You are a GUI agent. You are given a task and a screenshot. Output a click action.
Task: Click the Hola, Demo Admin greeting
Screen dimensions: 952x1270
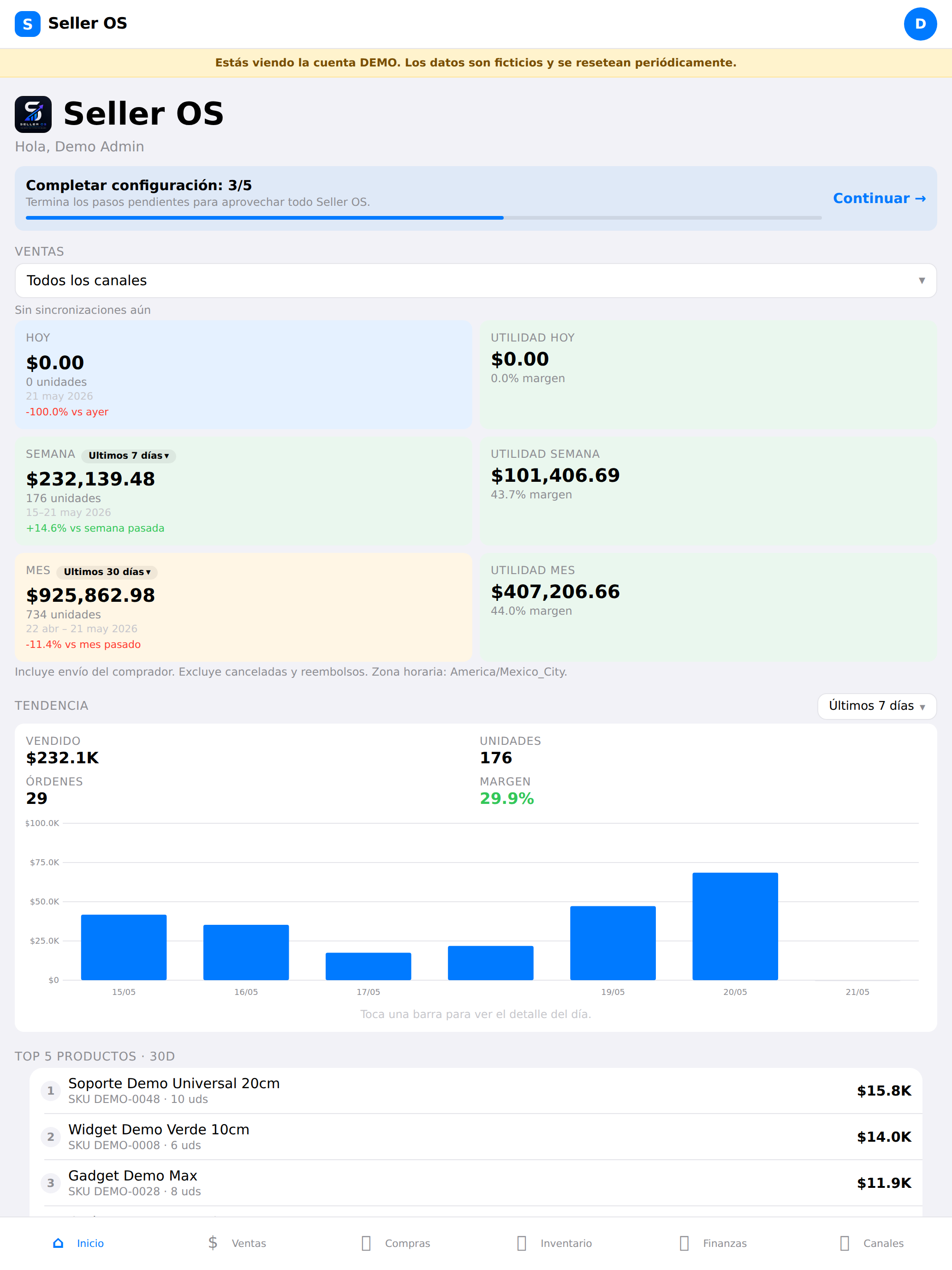coord(79,146)
